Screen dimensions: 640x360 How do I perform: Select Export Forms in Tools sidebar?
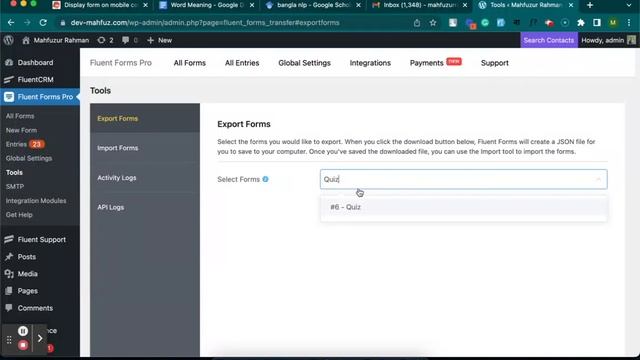coord(145,118)
